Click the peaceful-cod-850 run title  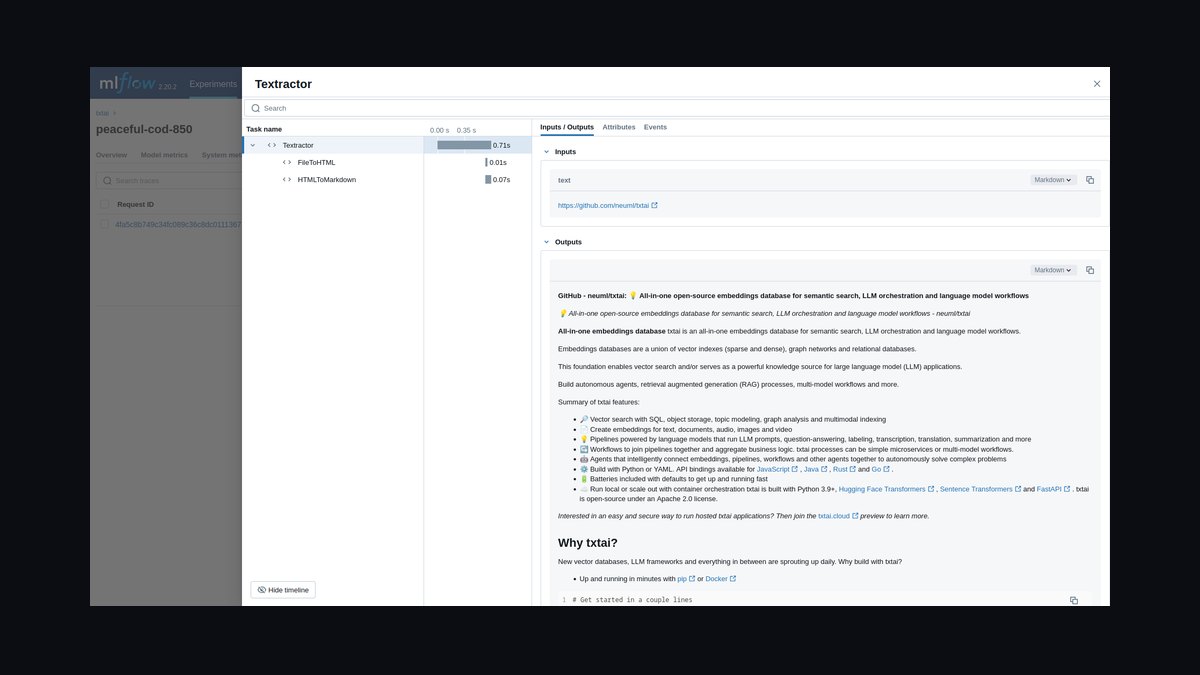144,129
